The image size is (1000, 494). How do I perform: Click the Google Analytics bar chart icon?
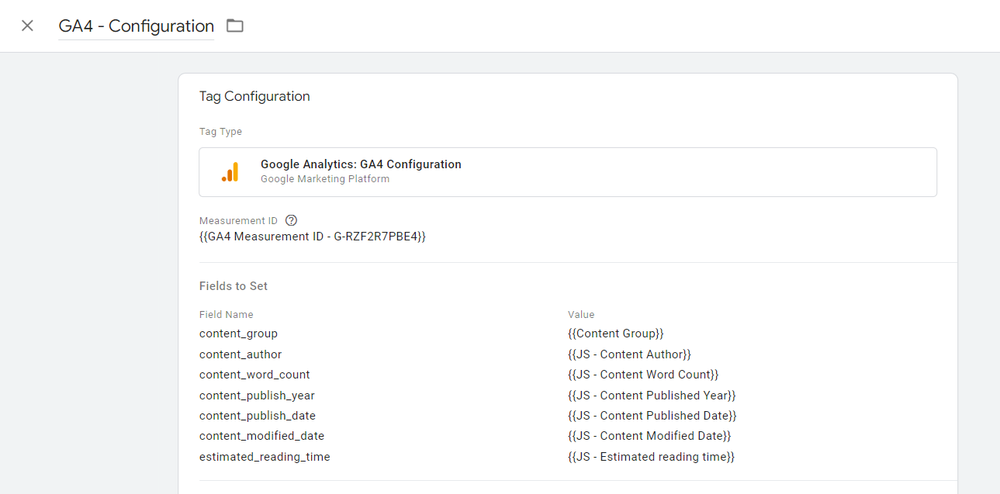point(230,171)
